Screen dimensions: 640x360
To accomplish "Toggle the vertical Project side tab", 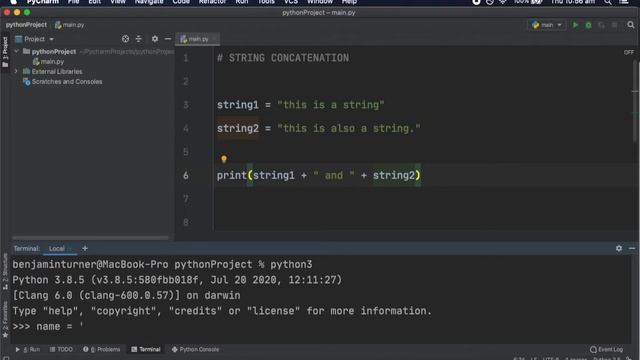I will (x=5, y=52).
